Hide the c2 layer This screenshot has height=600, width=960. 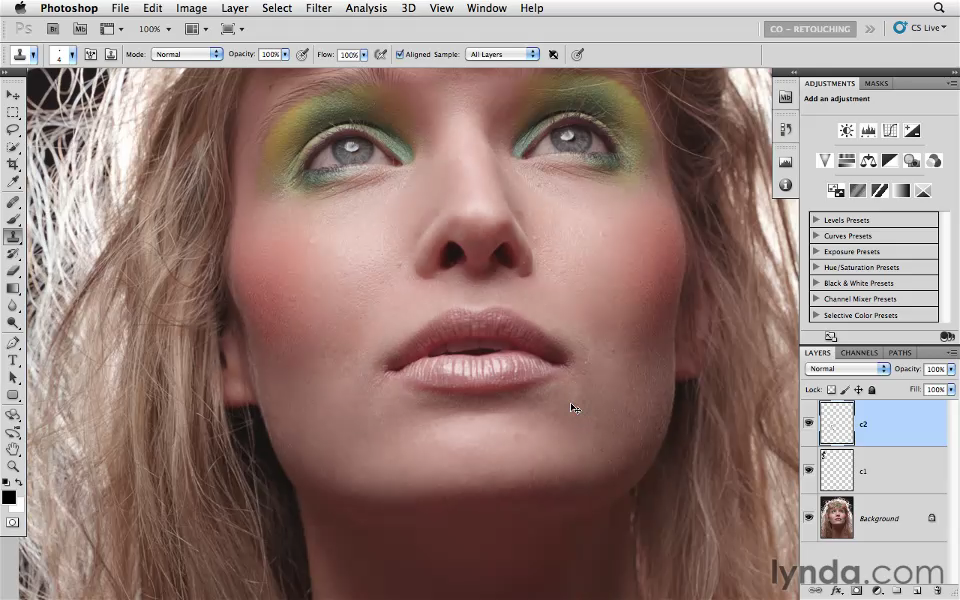coord(809,423)
